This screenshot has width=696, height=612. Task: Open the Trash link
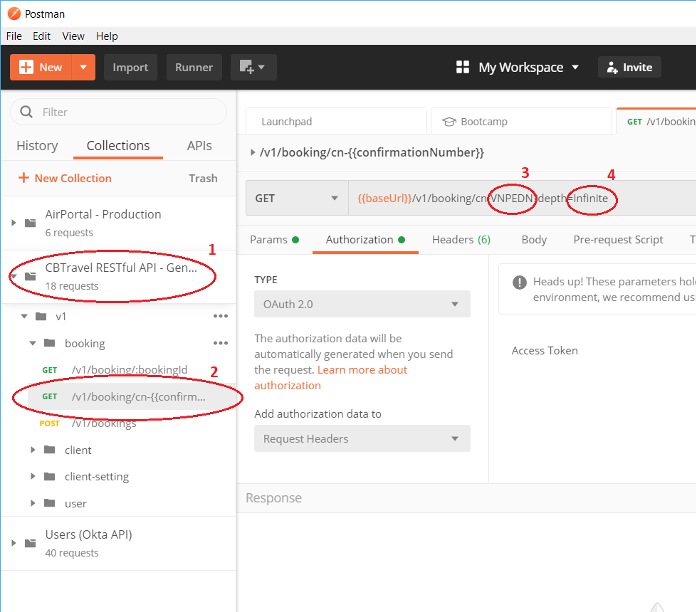[203, 178]
